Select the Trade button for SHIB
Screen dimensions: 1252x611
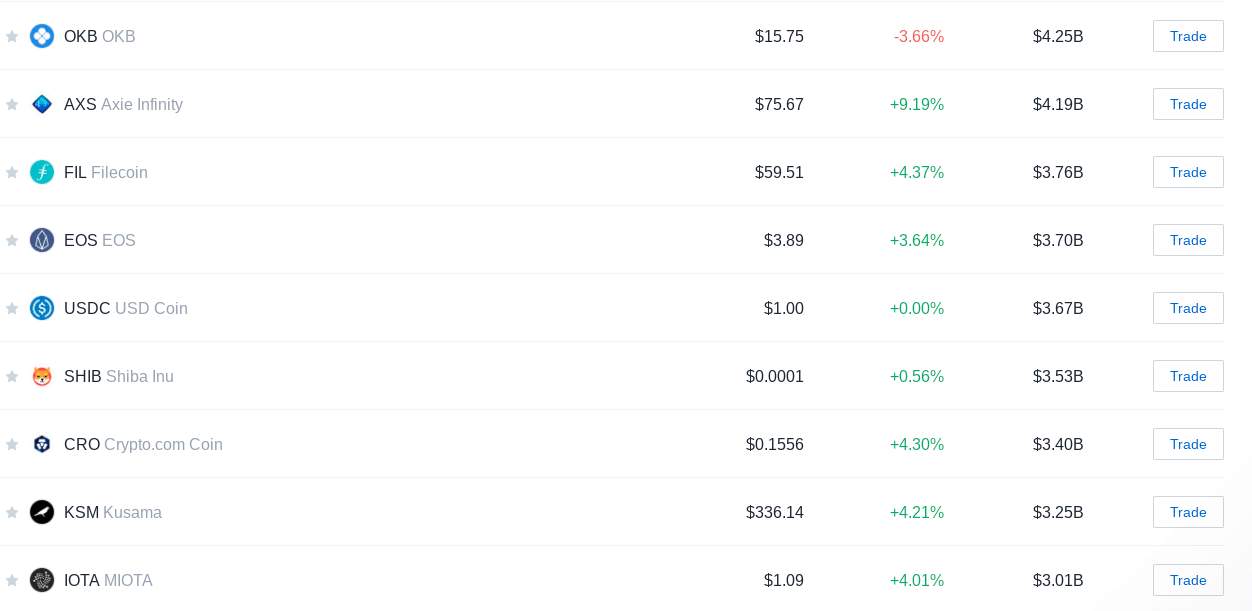click(x=1188, y=376)
